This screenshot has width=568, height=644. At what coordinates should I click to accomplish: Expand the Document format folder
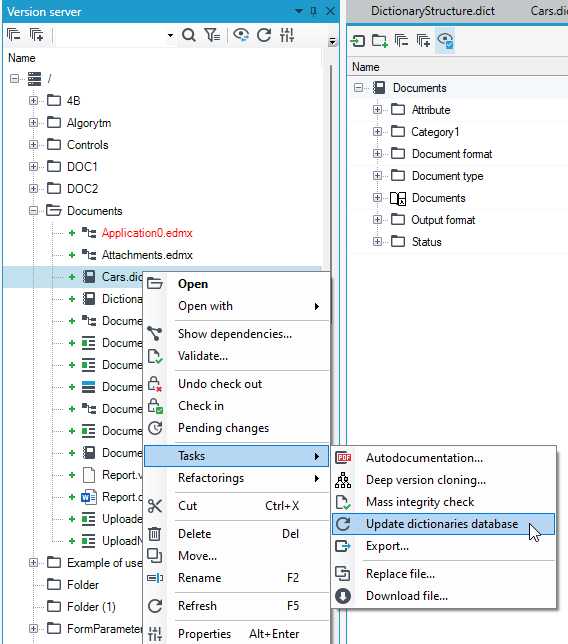[377, 154]
